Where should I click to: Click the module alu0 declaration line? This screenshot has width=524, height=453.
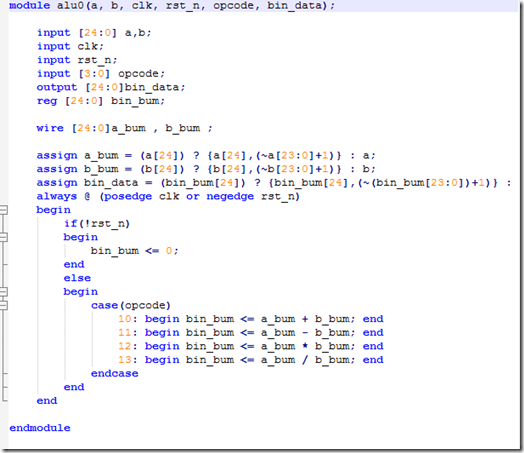point(171,6)
